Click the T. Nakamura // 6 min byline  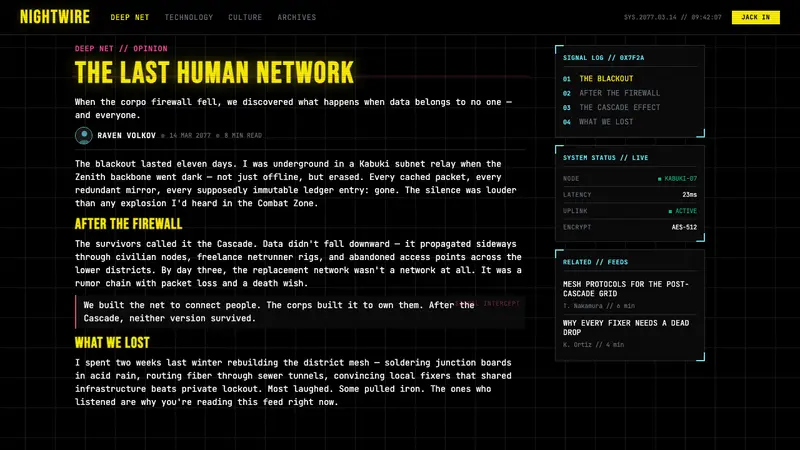click(x=599, y=306)
